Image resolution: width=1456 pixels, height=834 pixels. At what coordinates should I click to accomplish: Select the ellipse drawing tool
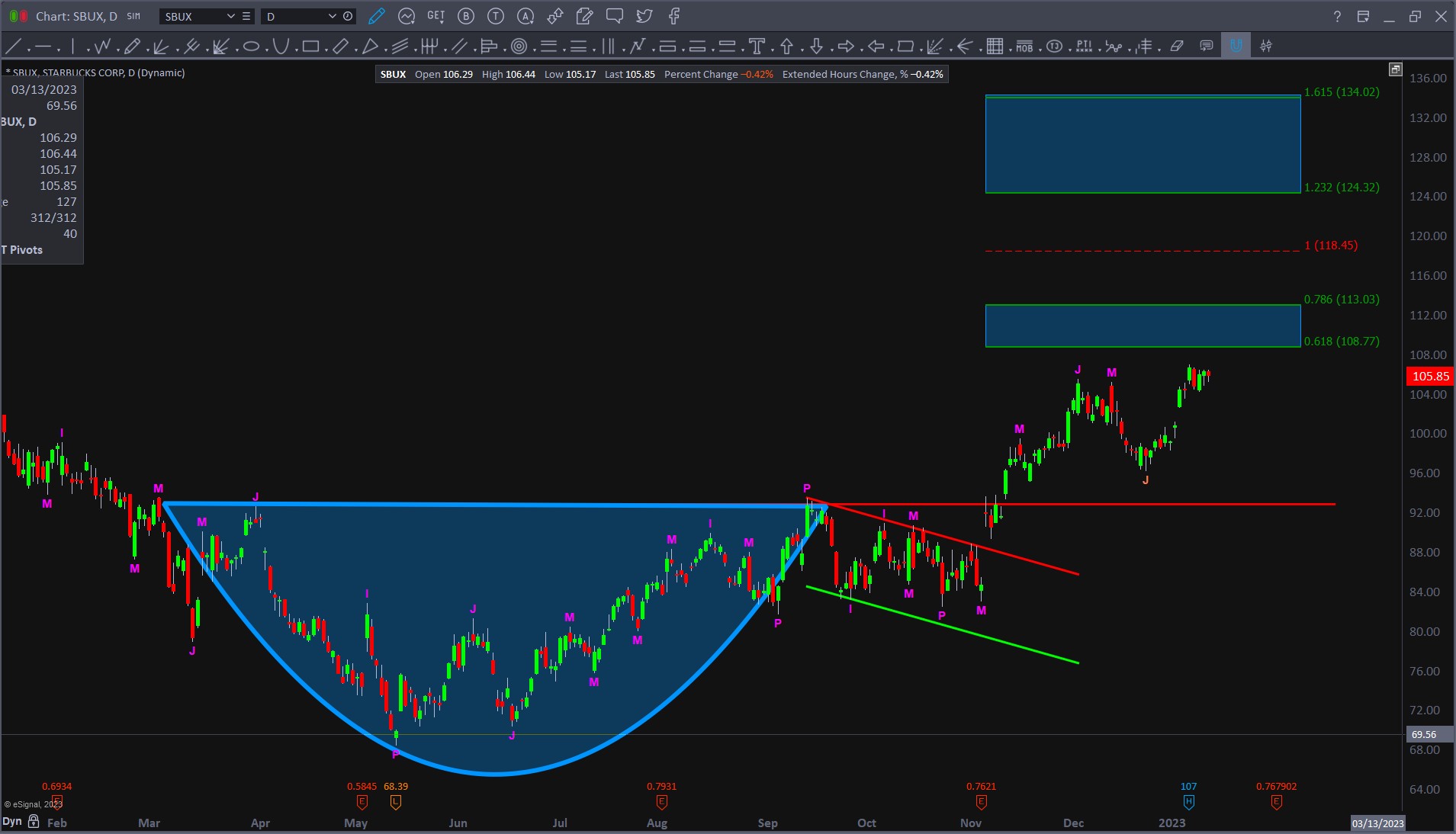click(x=251, y=47)
